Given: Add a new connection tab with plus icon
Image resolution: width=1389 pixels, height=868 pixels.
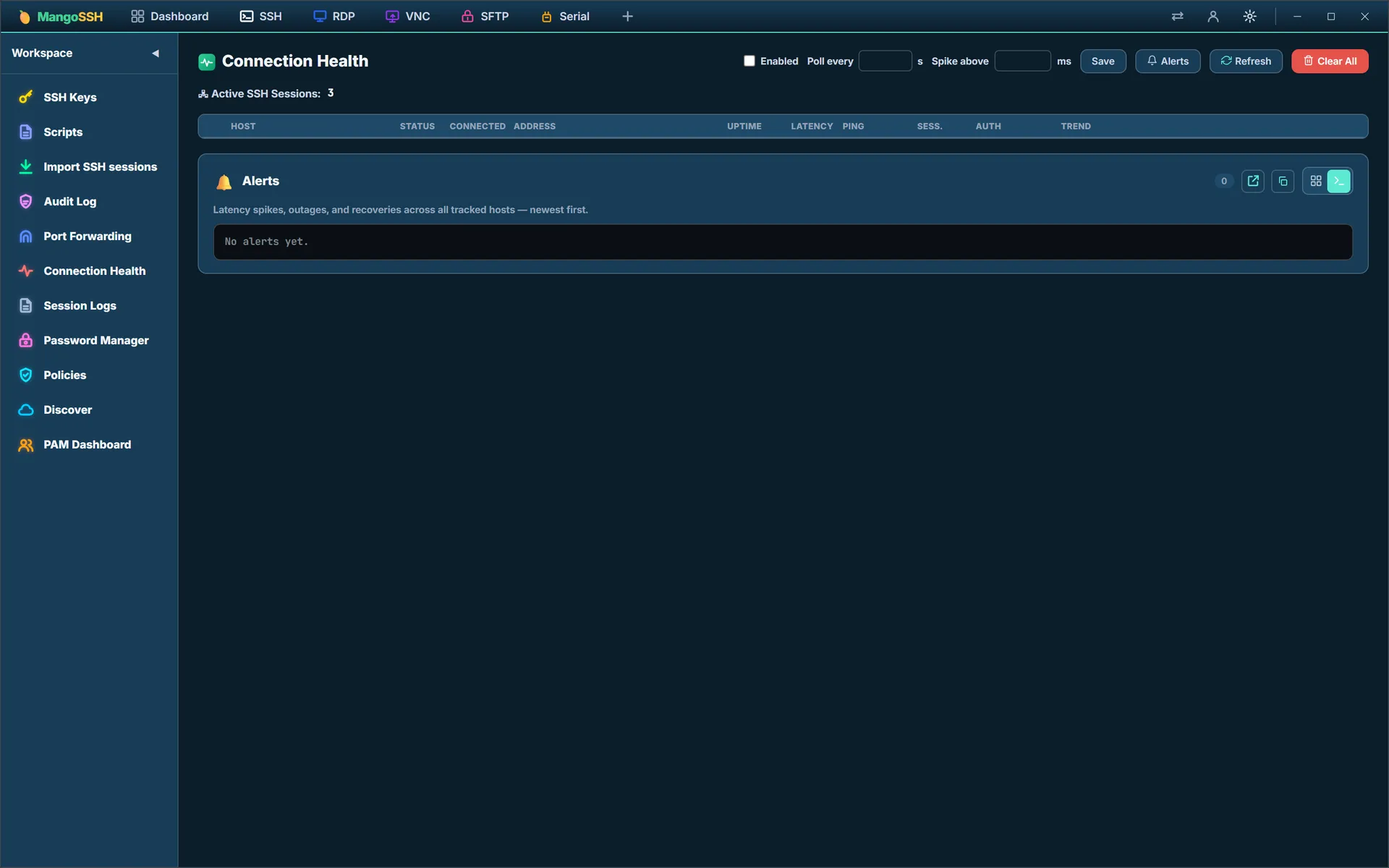Looking at the screenshot, I should coord(627,16).
